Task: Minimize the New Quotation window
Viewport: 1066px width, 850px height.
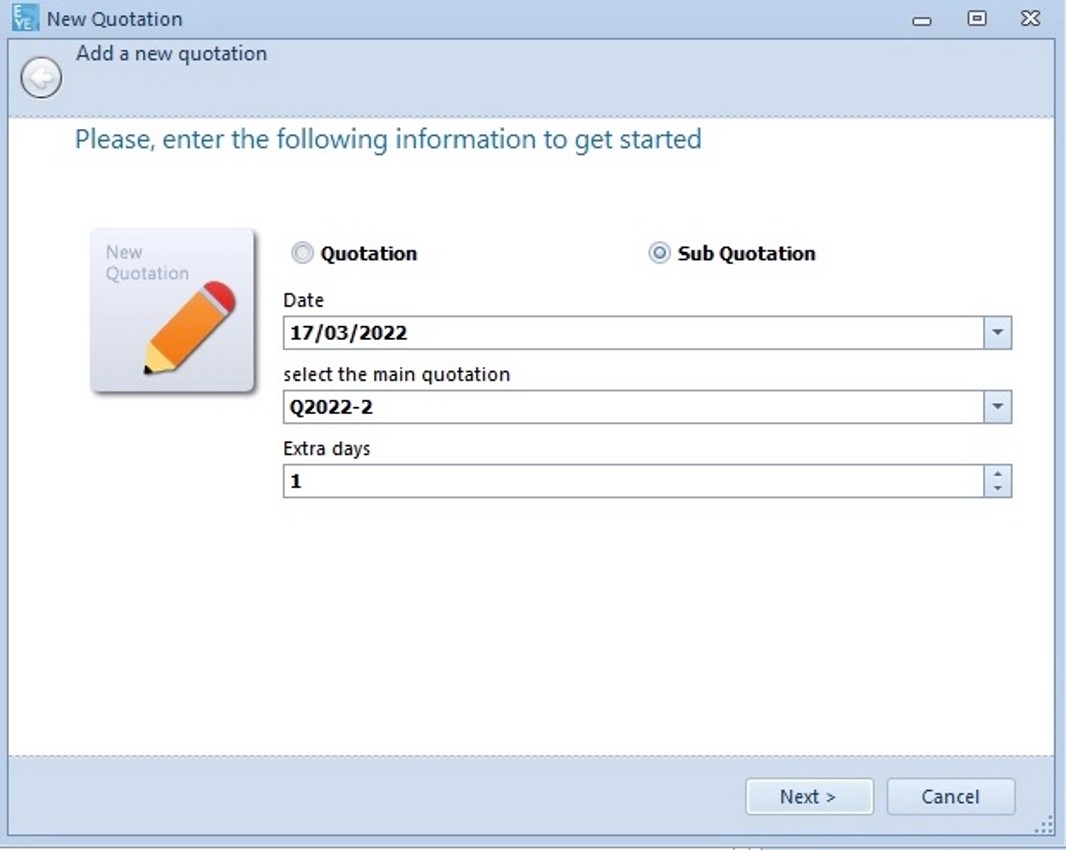Action: click(922, 20)
